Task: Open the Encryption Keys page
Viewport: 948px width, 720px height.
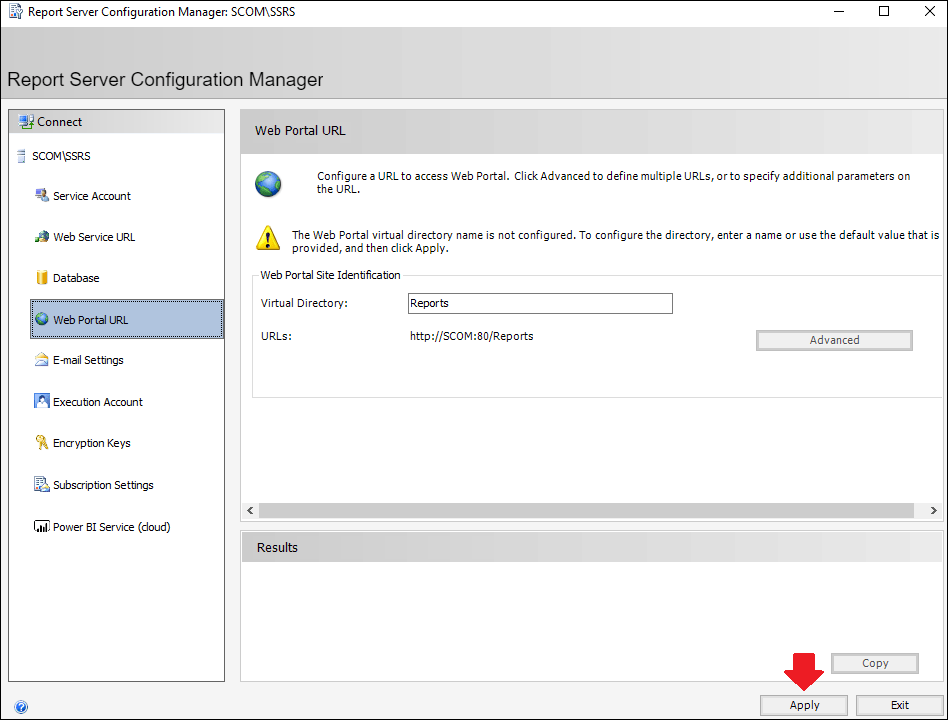Action: pyautogui.click(x=92, y=443)
